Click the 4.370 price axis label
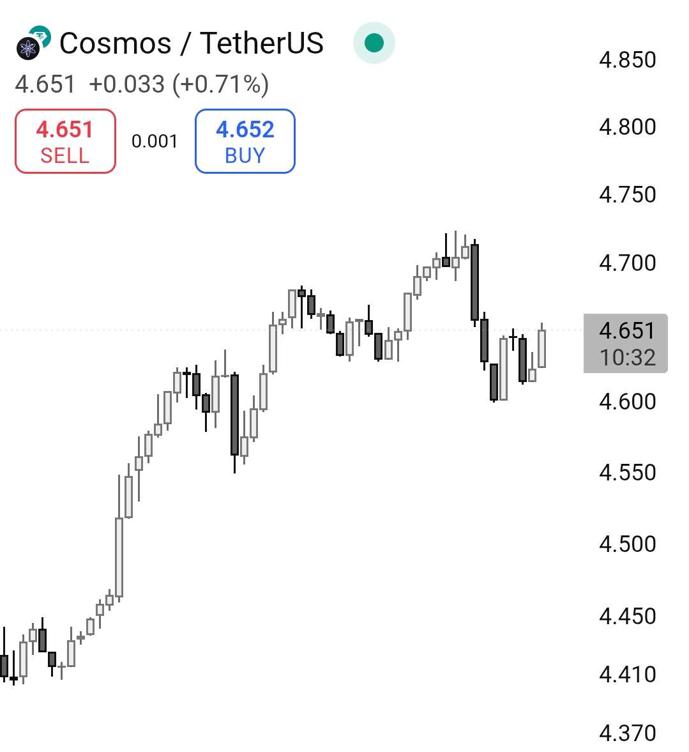Screen dimensions: 689x752 tap(627, 733)
